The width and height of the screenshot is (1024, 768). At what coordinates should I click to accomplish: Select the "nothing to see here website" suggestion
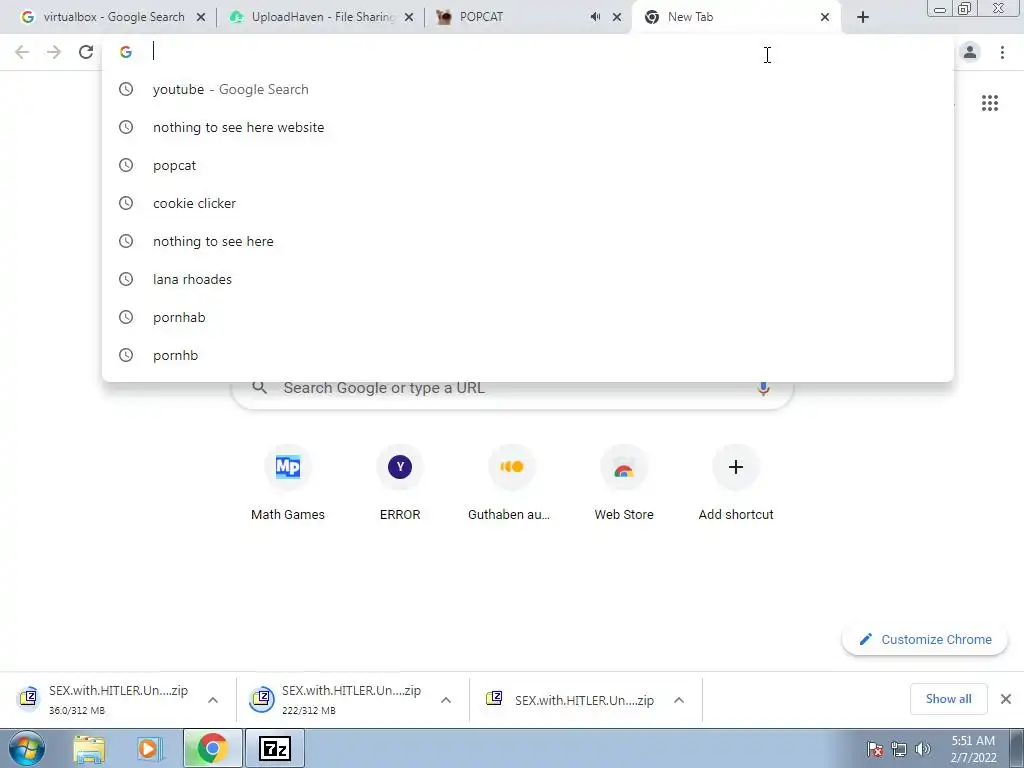(x=528, y=127)
